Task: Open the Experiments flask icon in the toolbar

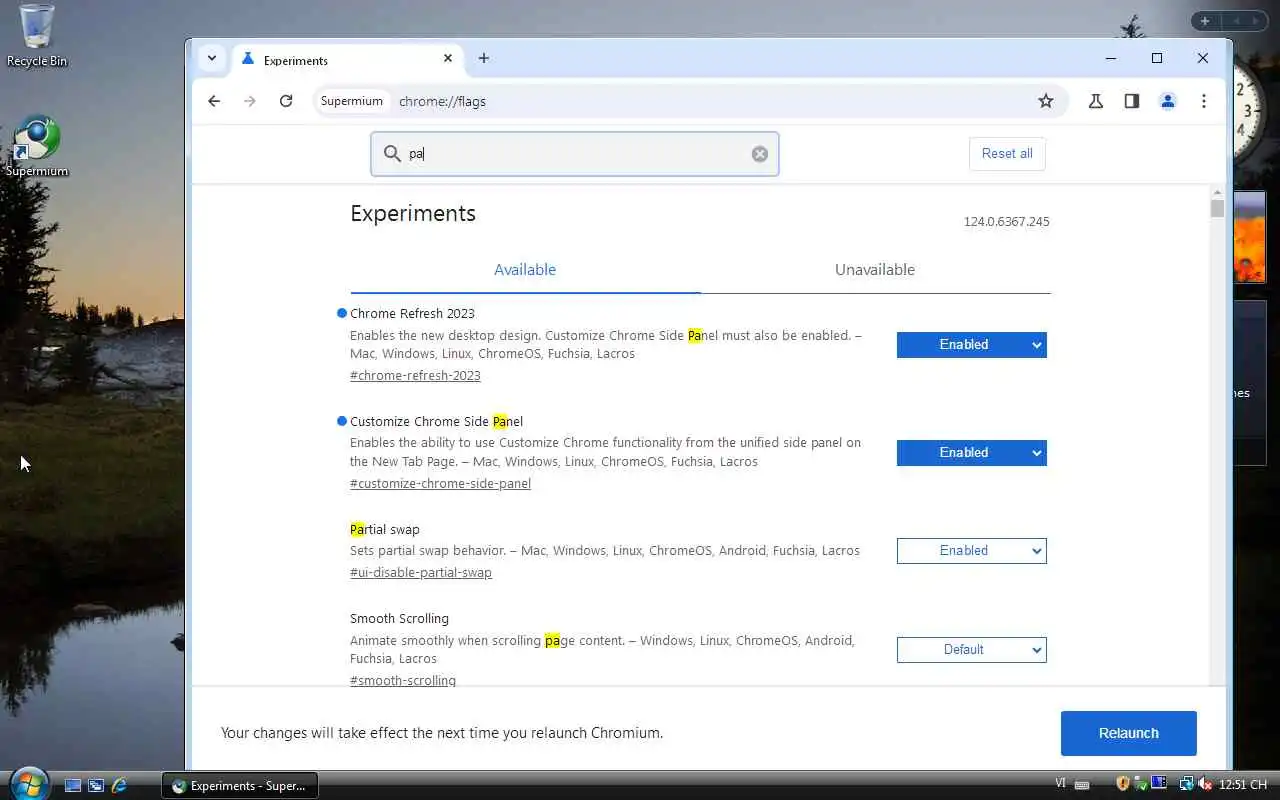Action: (x=1096, y=101)
